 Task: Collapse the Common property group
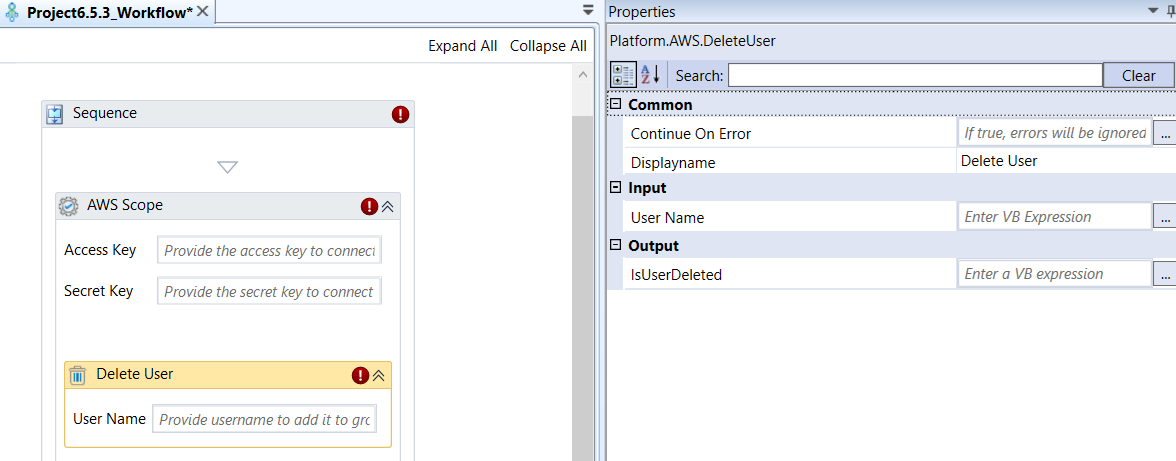[x=616, y=104]
